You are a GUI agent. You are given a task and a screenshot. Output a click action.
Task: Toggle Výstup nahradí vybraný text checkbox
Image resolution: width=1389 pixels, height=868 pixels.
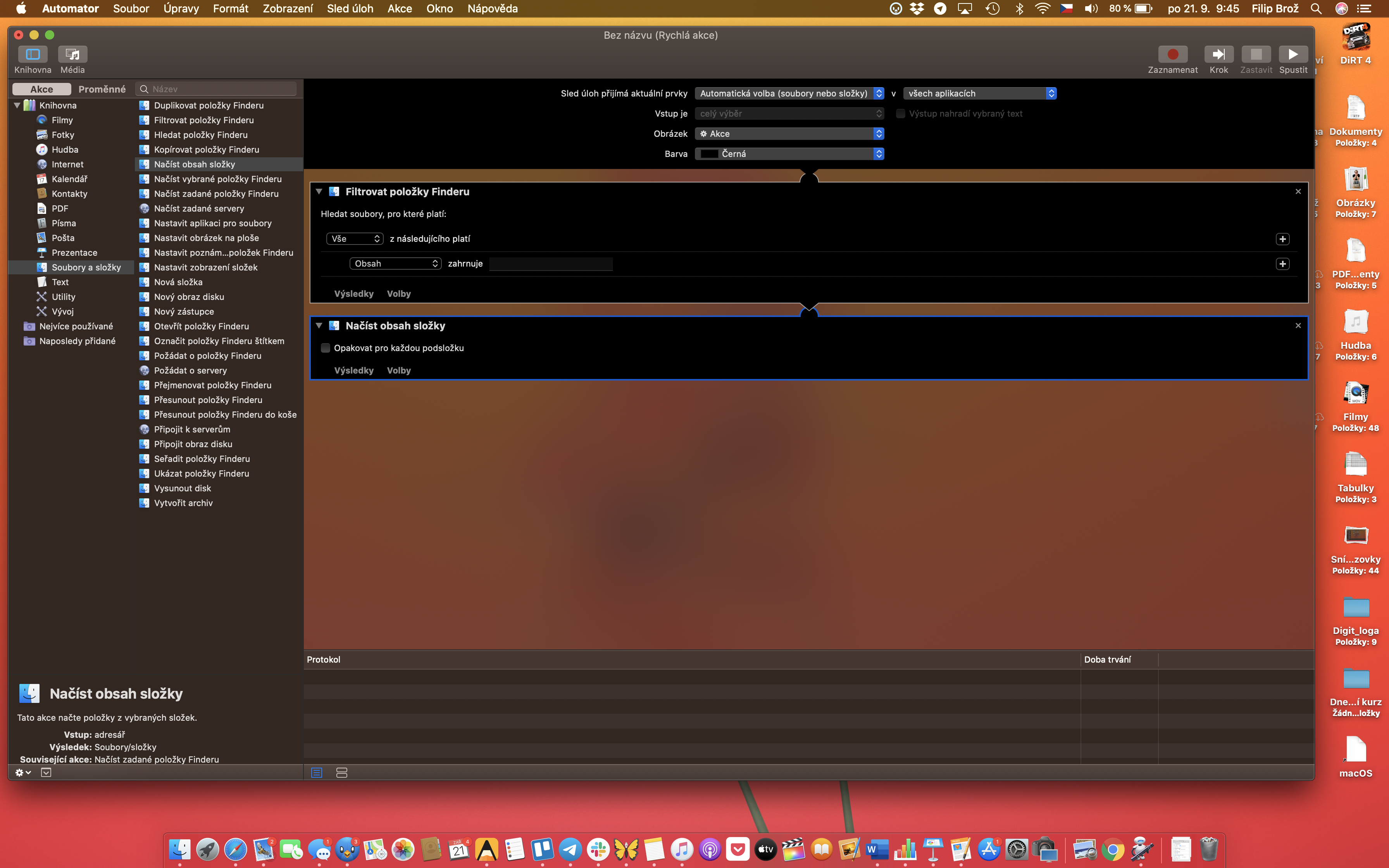click(x=901, y=114)
